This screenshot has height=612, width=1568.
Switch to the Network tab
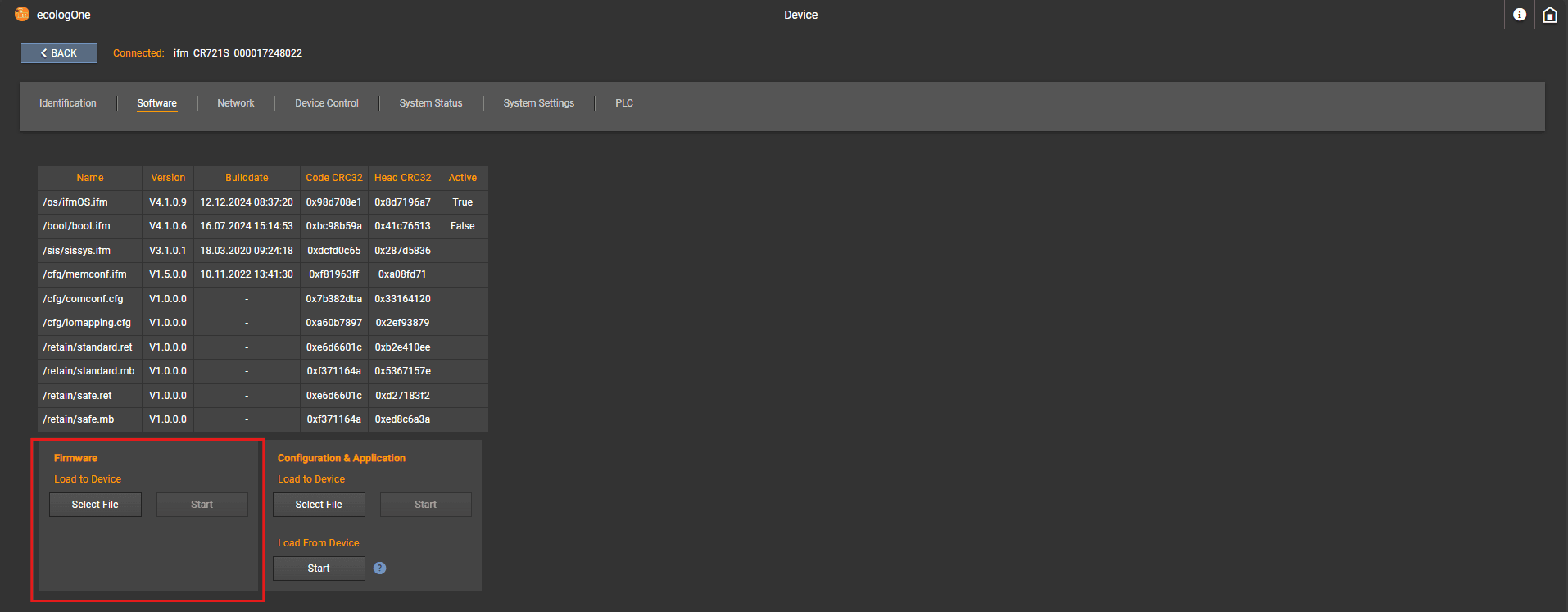pos(236,103)
